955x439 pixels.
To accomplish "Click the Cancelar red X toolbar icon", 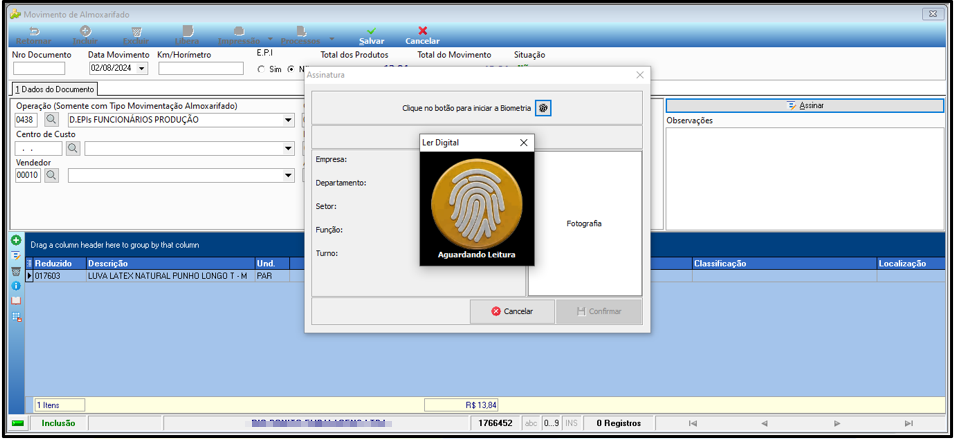I will point(423,30).
